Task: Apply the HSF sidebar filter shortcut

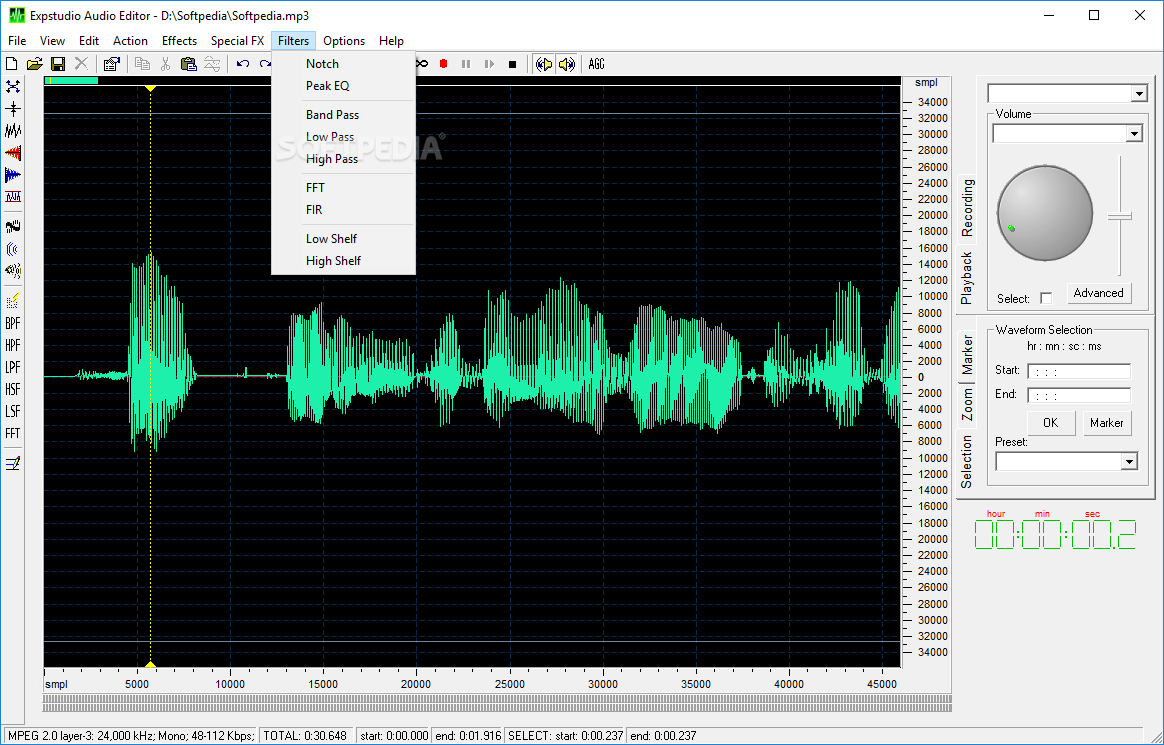Action: click(x=13, y=390)
